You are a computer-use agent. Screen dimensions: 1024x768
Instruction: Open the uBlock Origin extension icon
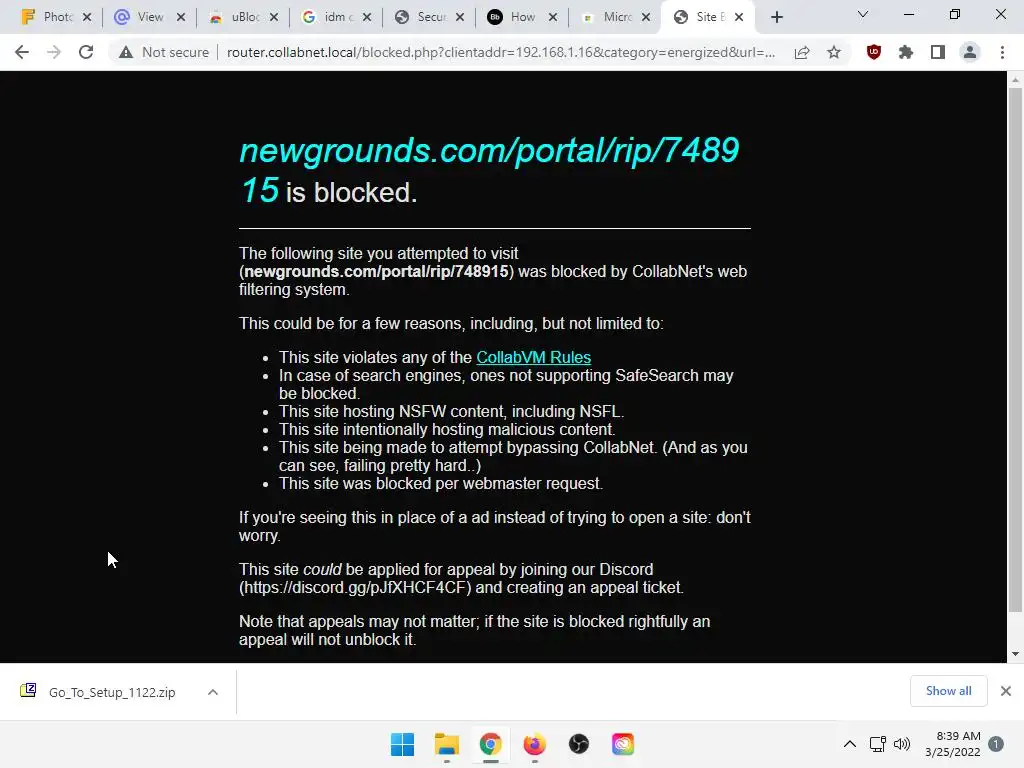(x=874, y=52)
